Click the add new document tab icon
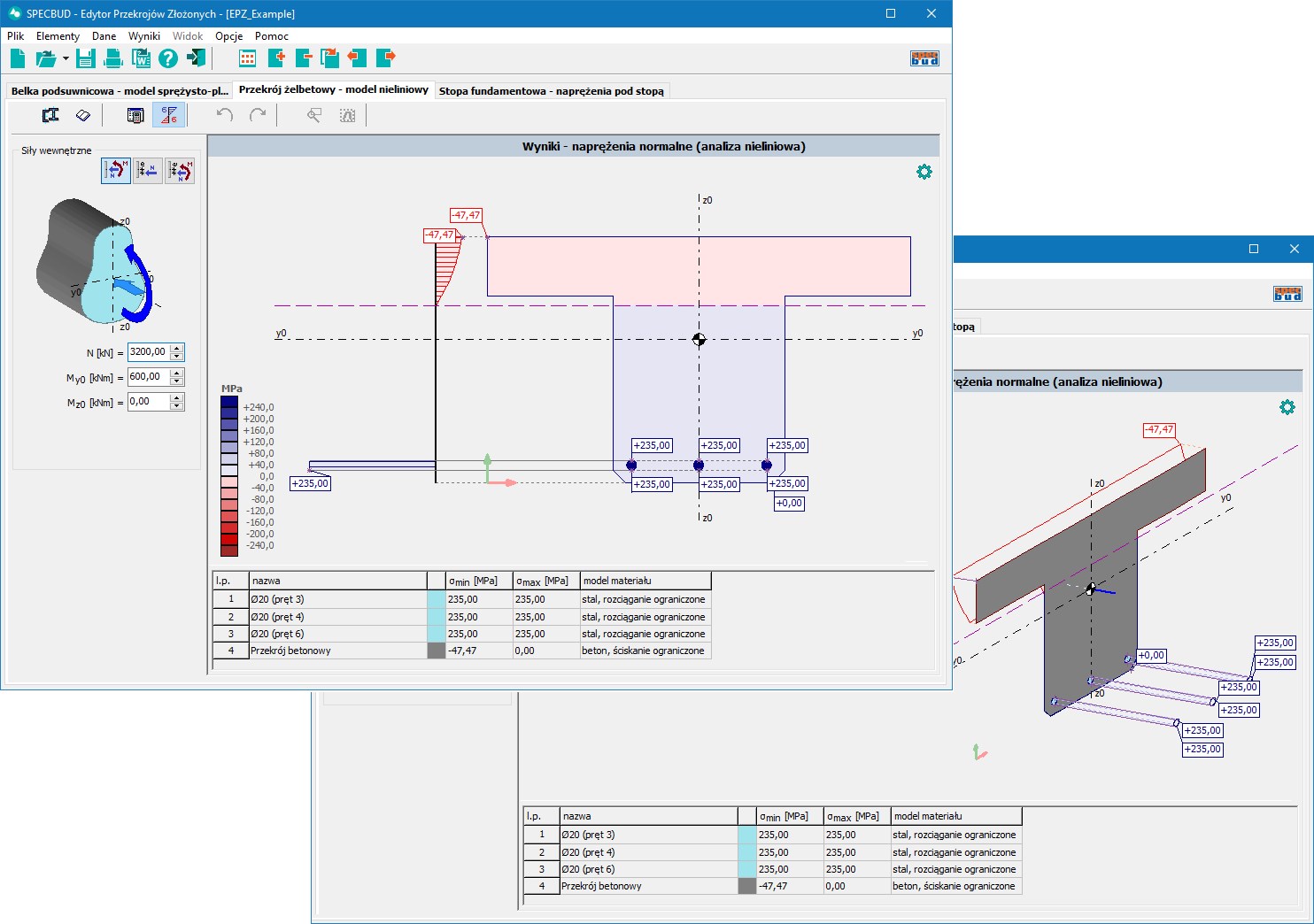 (276, 58)
